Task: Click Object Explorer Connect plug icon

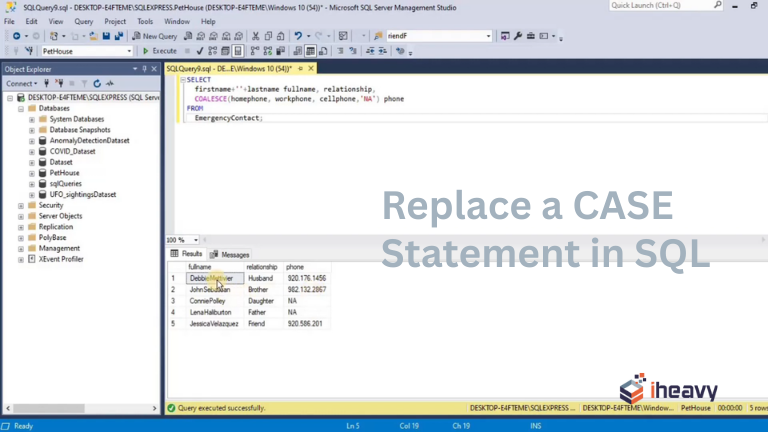Action: click(x=47, y=83)
